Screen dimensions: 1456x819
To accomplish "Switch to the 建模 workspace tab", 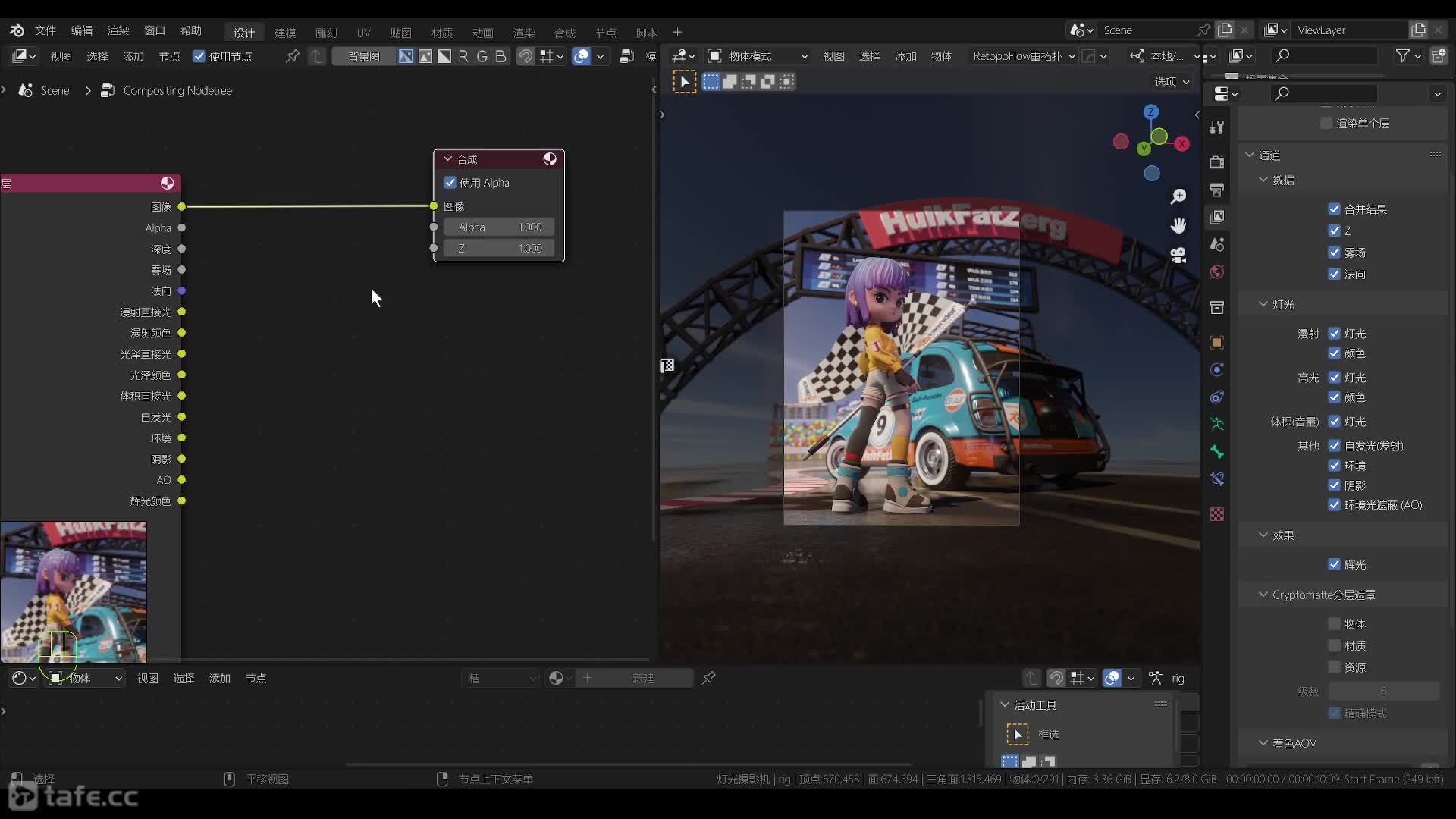I will [x=285, y=33].
